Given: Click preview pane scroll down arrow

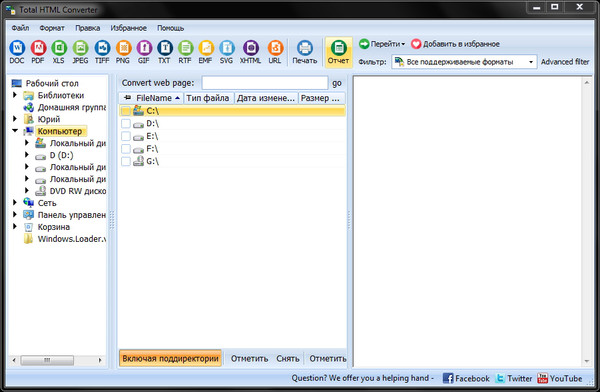Looking at the screenshot, I should (x=587, y=361).
